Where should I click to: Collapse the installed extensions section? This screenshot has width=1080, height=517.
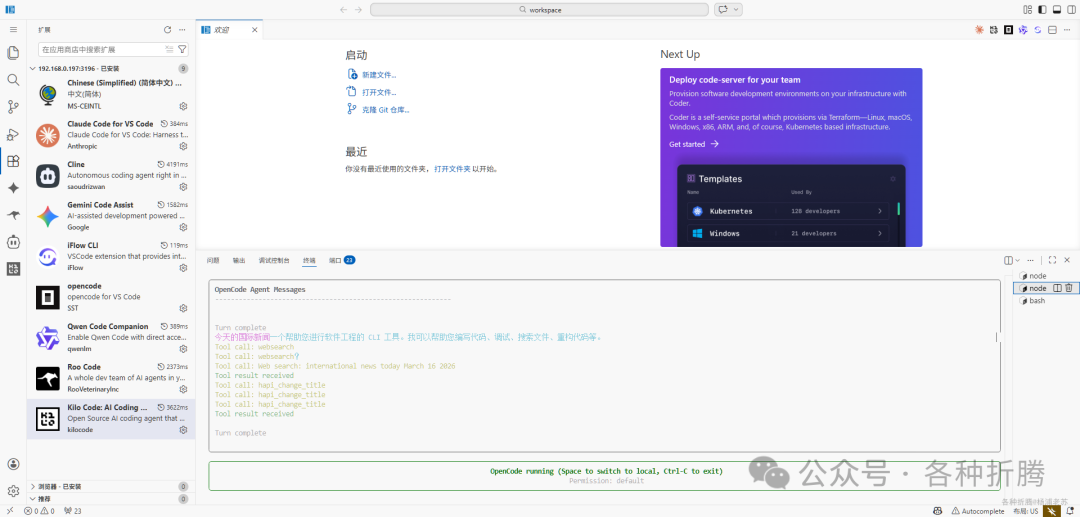(32, 69)
